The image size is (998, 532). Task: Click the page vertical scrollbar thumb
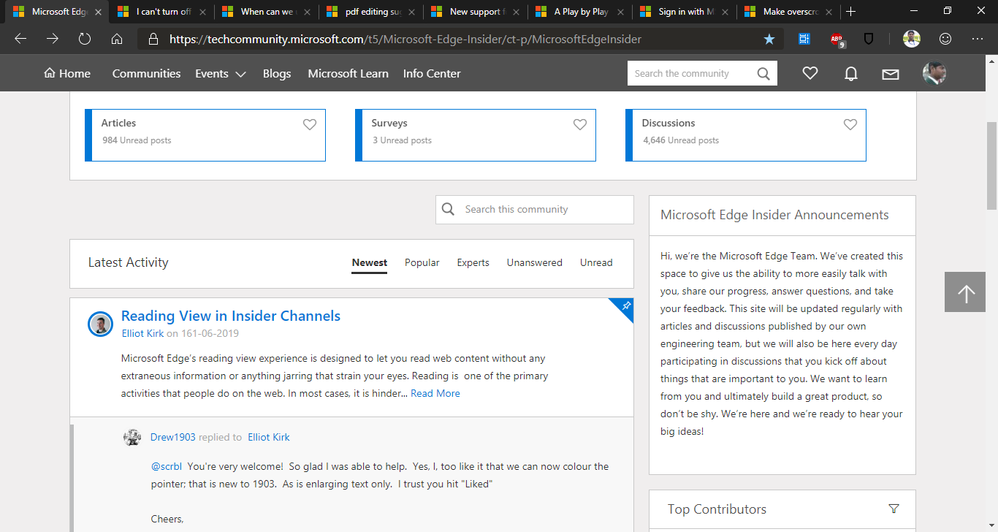[992, 165]
